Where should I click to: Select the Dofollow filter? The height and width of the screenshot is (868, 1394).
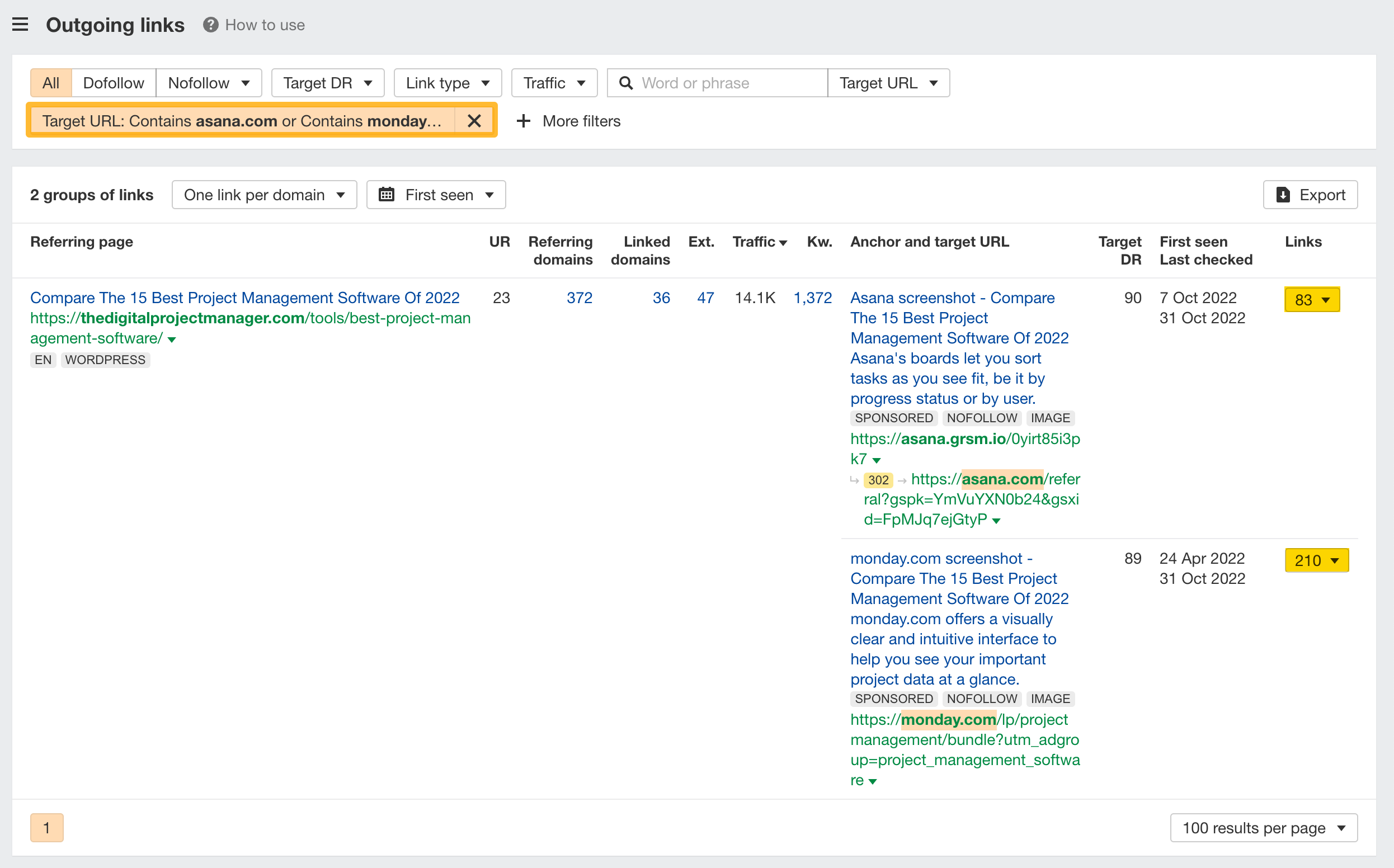[x=114, y=83]
